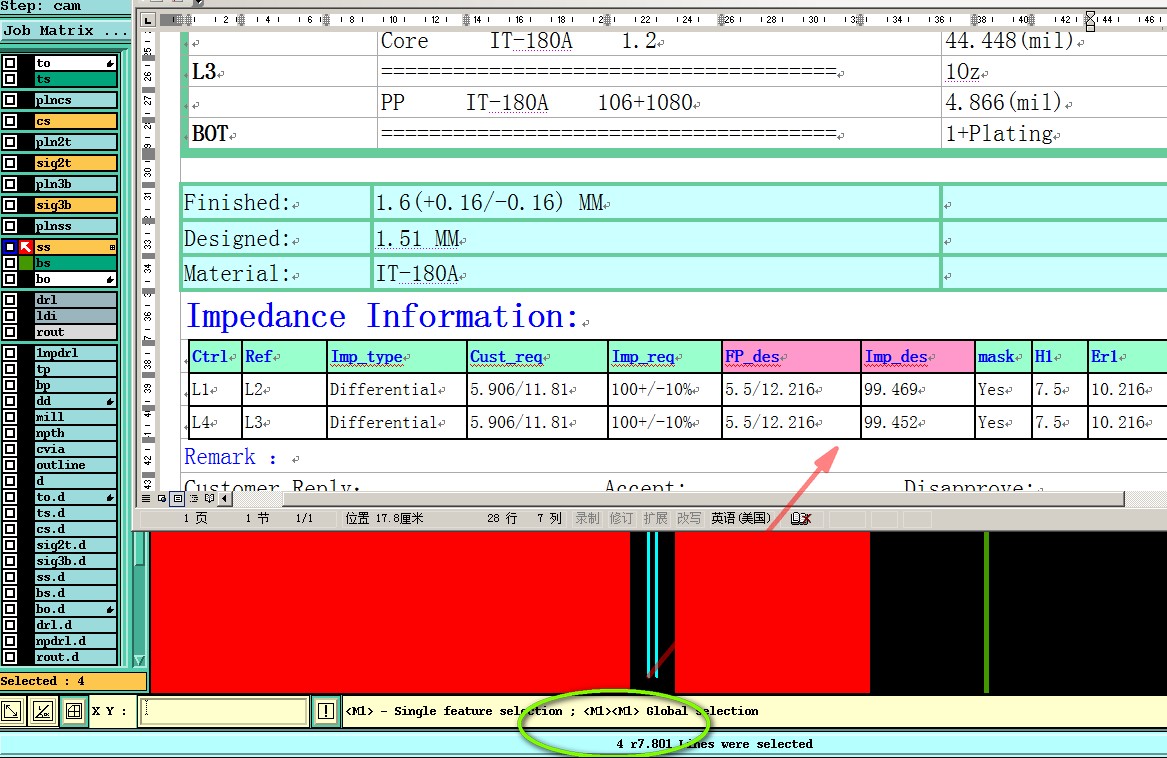Viewport: 1167px width, 758px height.
Task: Select layer sig2t.d in the layer list
Action: point(75,545)
